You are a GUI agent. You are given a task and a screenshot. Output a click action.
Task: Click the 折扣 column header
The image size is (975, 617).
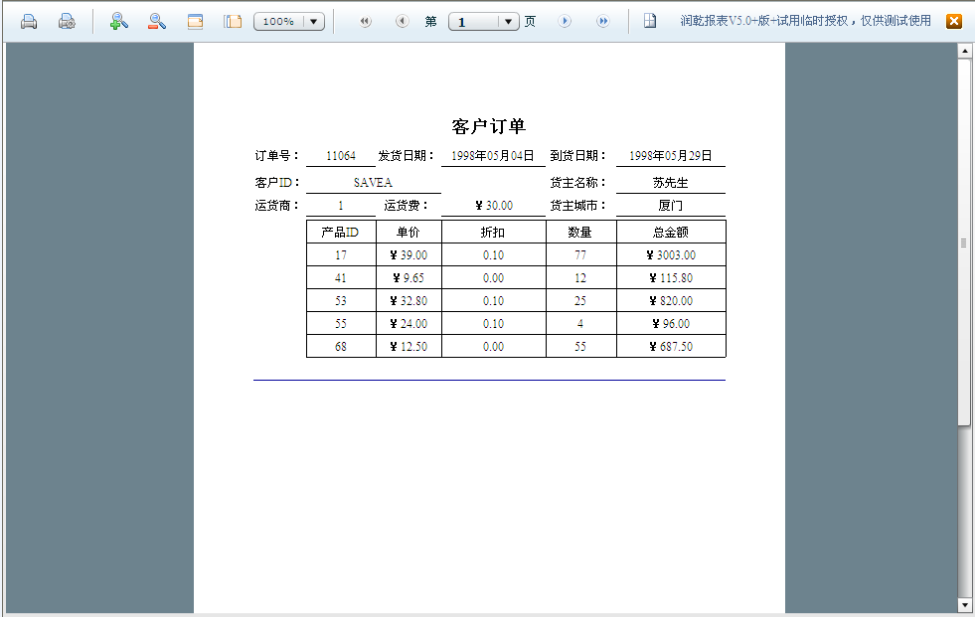[493, 232]
